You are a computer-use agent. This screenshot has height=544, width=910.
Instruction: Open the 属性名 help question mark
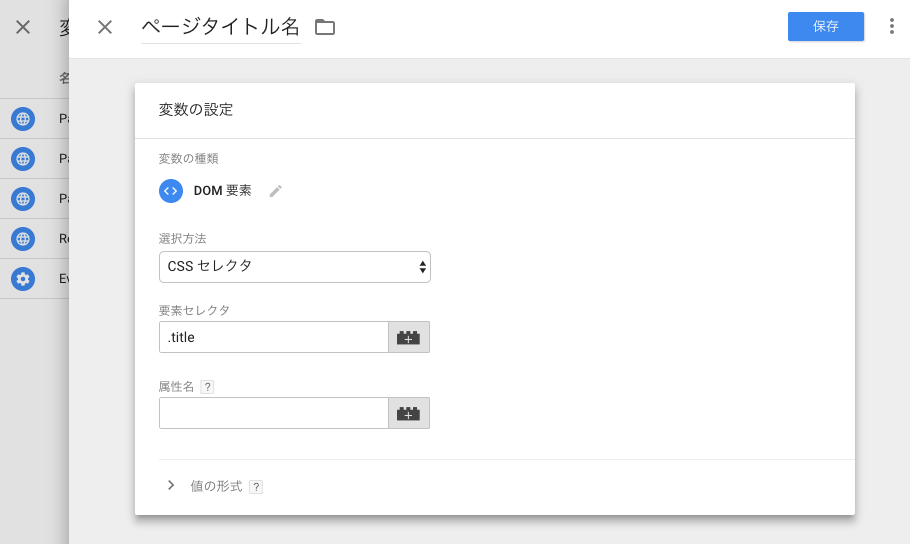[x=207, y=387]
